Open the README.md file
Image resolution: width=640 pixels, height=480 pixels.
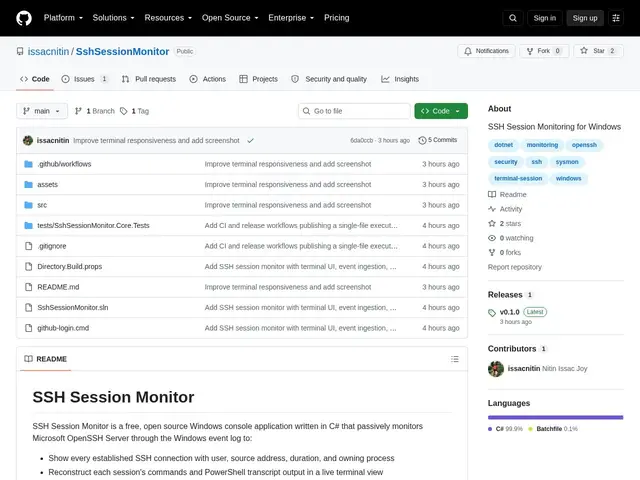pyautogui.click(x=58, y=287)
